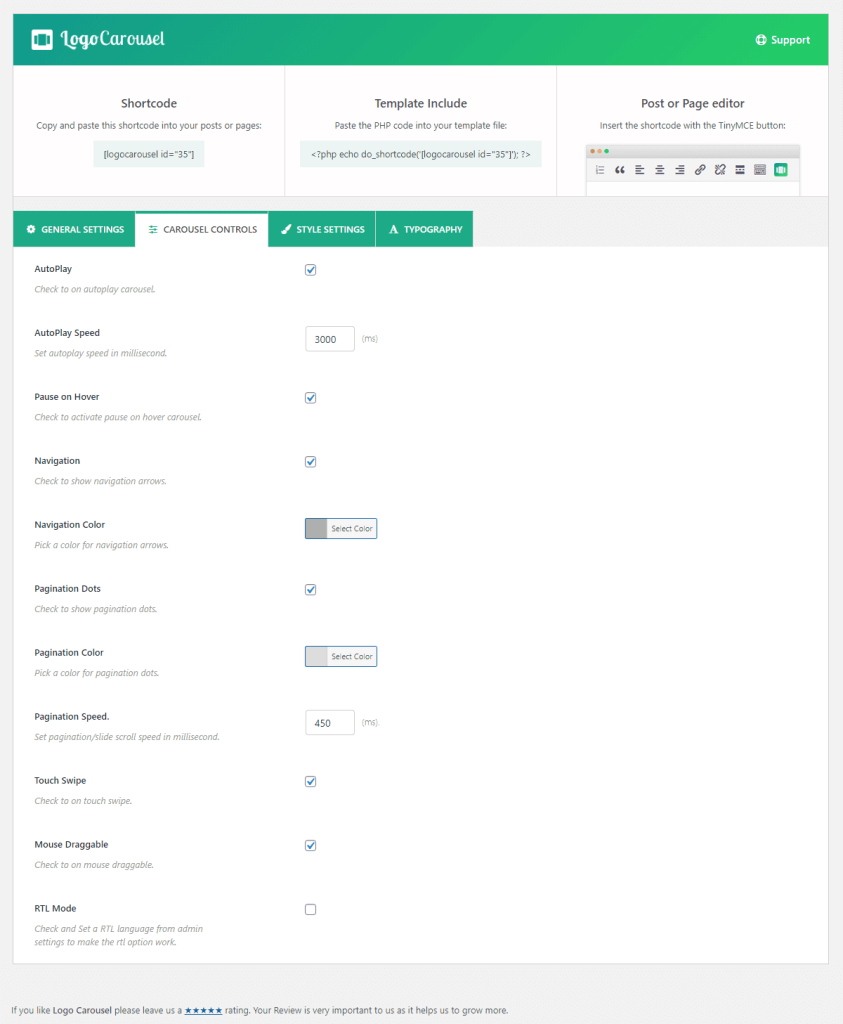Viewport: 843px width, 1024px height.
Task: Enable RTL Mode
Action: (310, 909)
